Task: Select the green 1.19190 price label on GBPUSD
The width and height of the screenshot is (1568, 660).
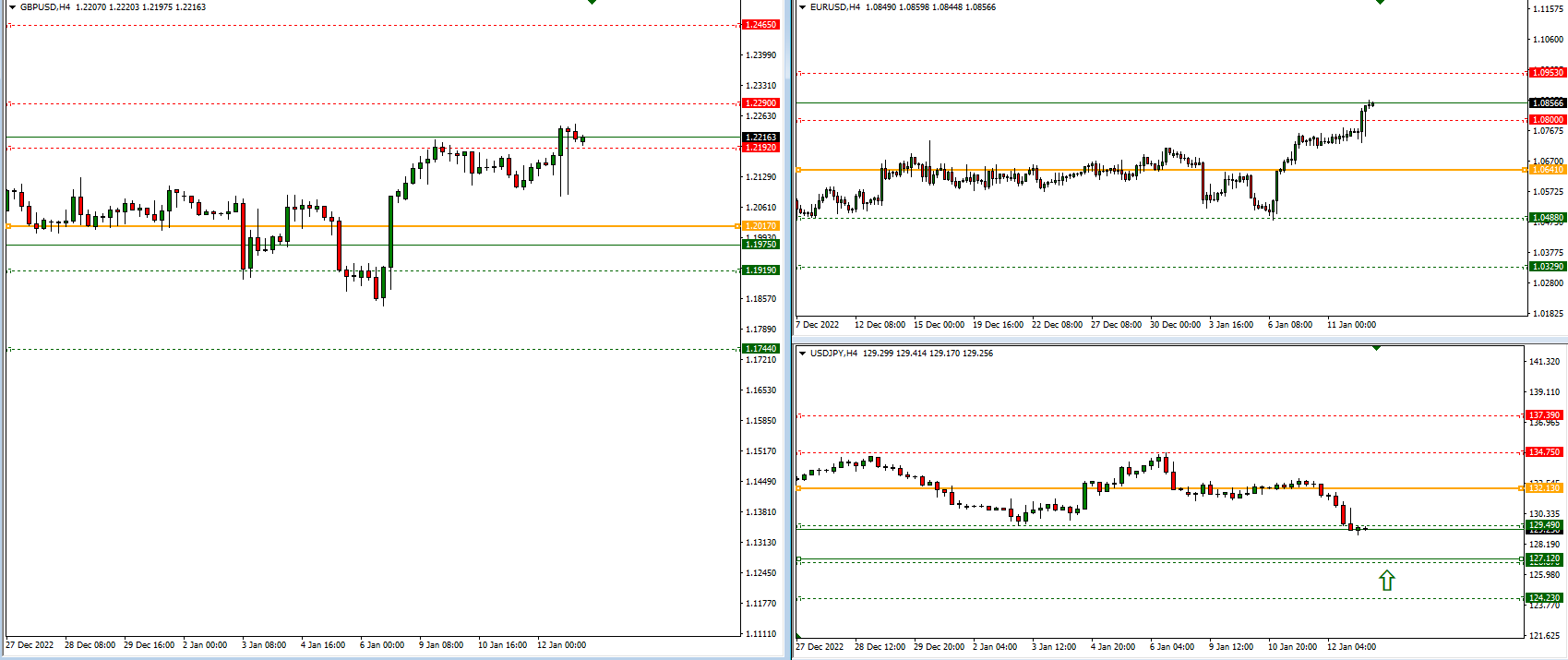Action: point(761,270)
